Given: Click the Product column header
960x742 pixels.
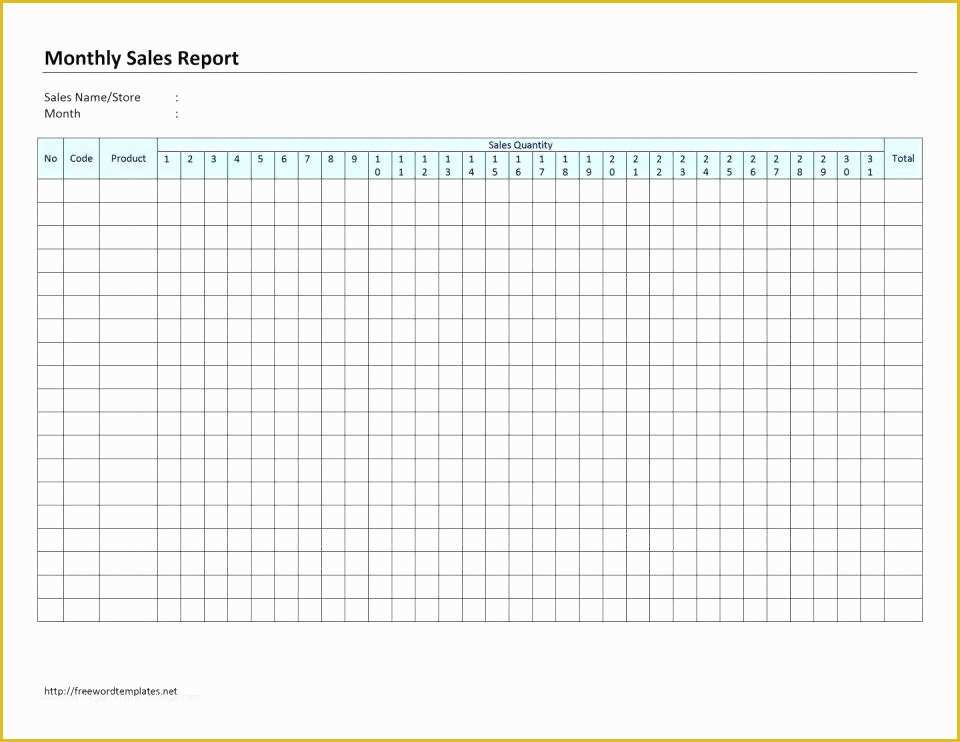Looking at the screenshot, I should tap(129, 159).
